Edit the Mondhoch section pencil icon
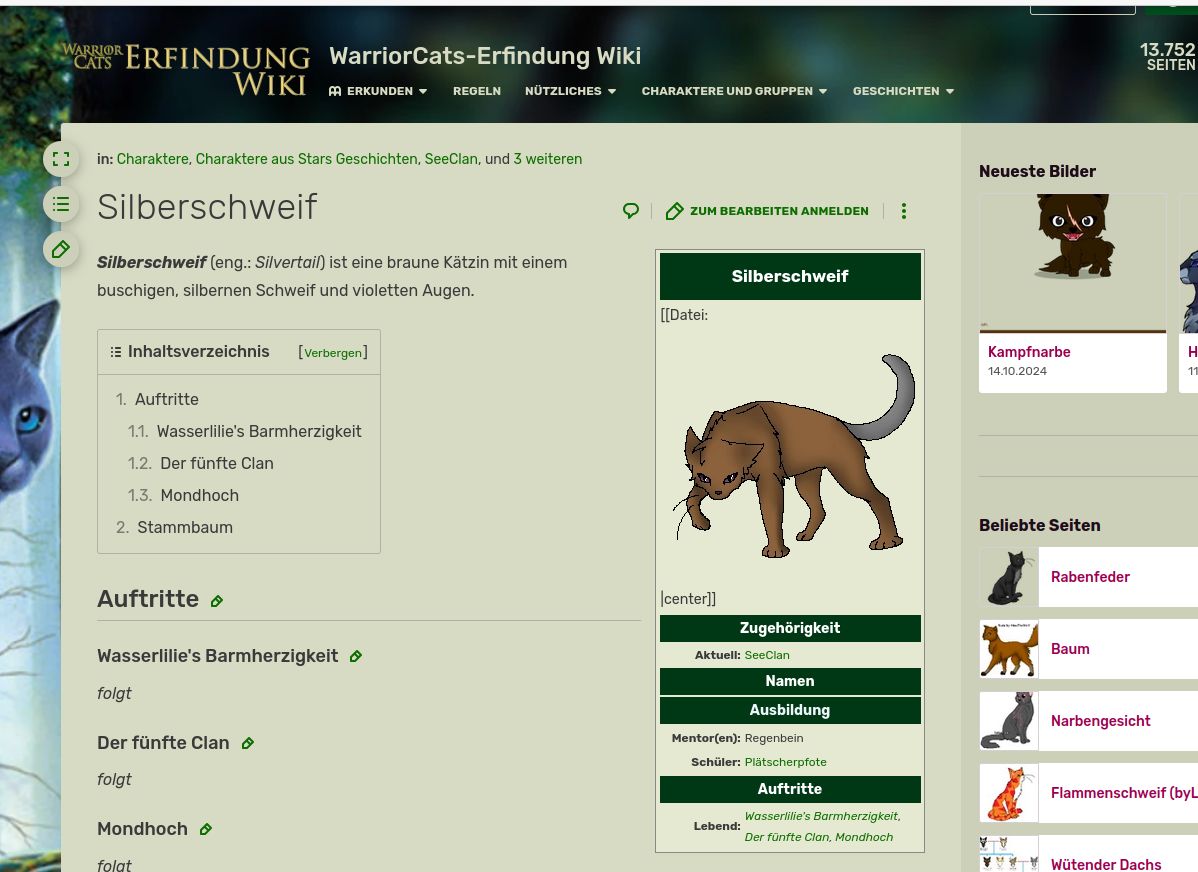Image resolution: width=1198 pixels, height=872 pixels. pos(206,830)
